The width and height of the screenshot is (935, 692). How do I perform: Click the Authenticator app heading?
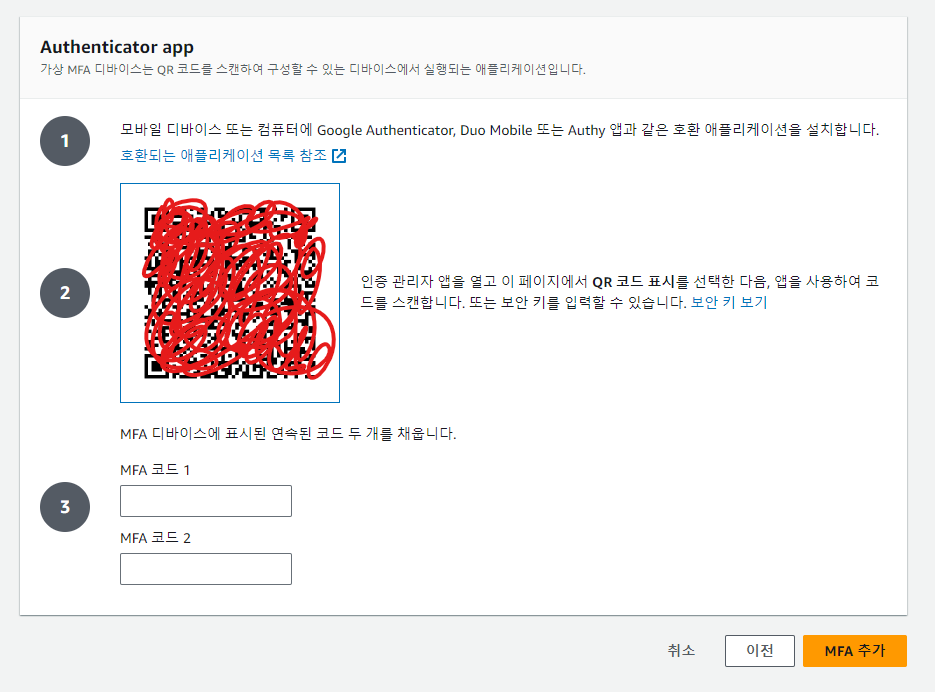coord(117,47)
